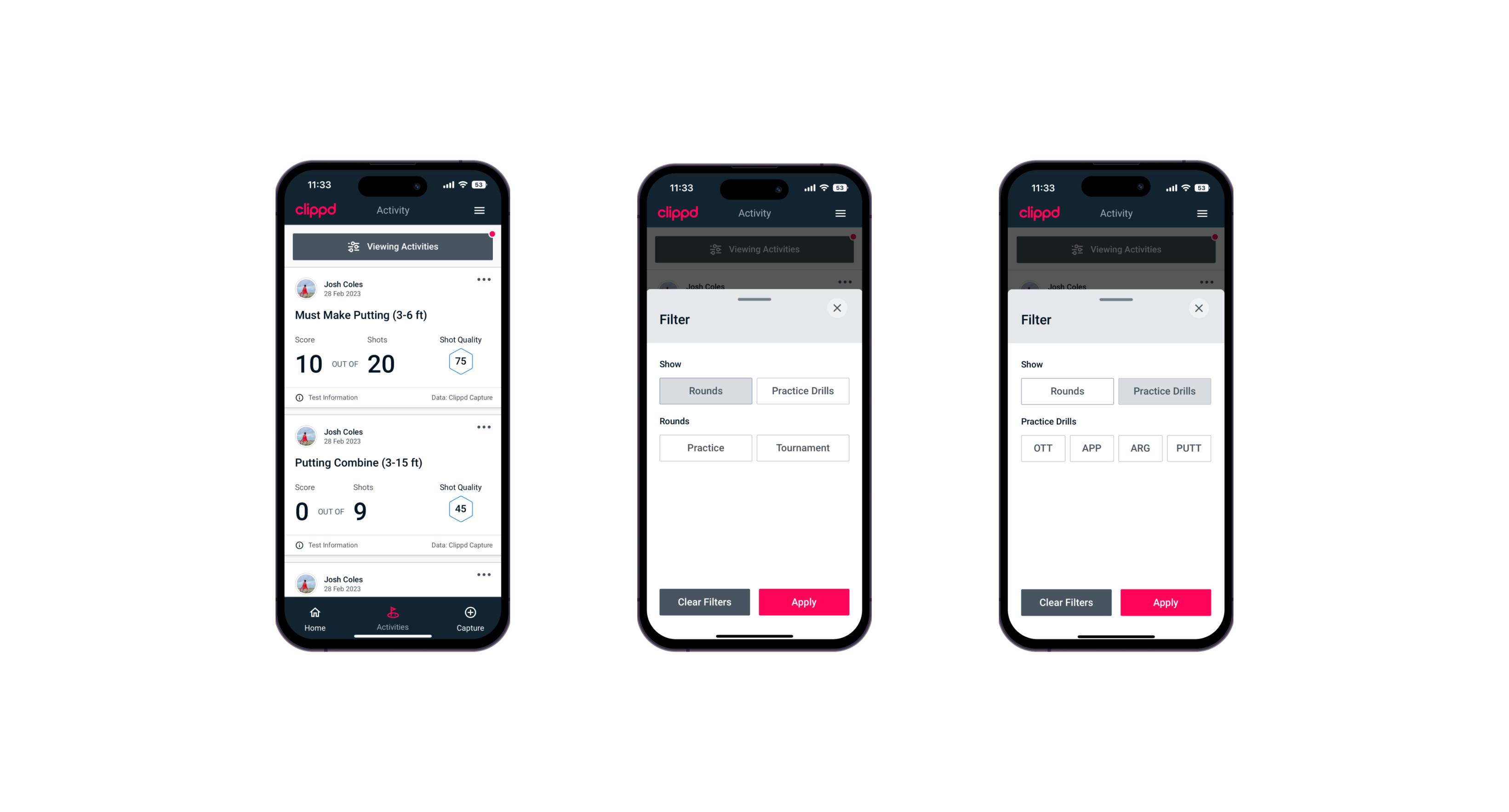Toggle the Practice Drills filter button
Image resolution: width=1509 pixels, height=812 pixels.
(x=801, y=391)
